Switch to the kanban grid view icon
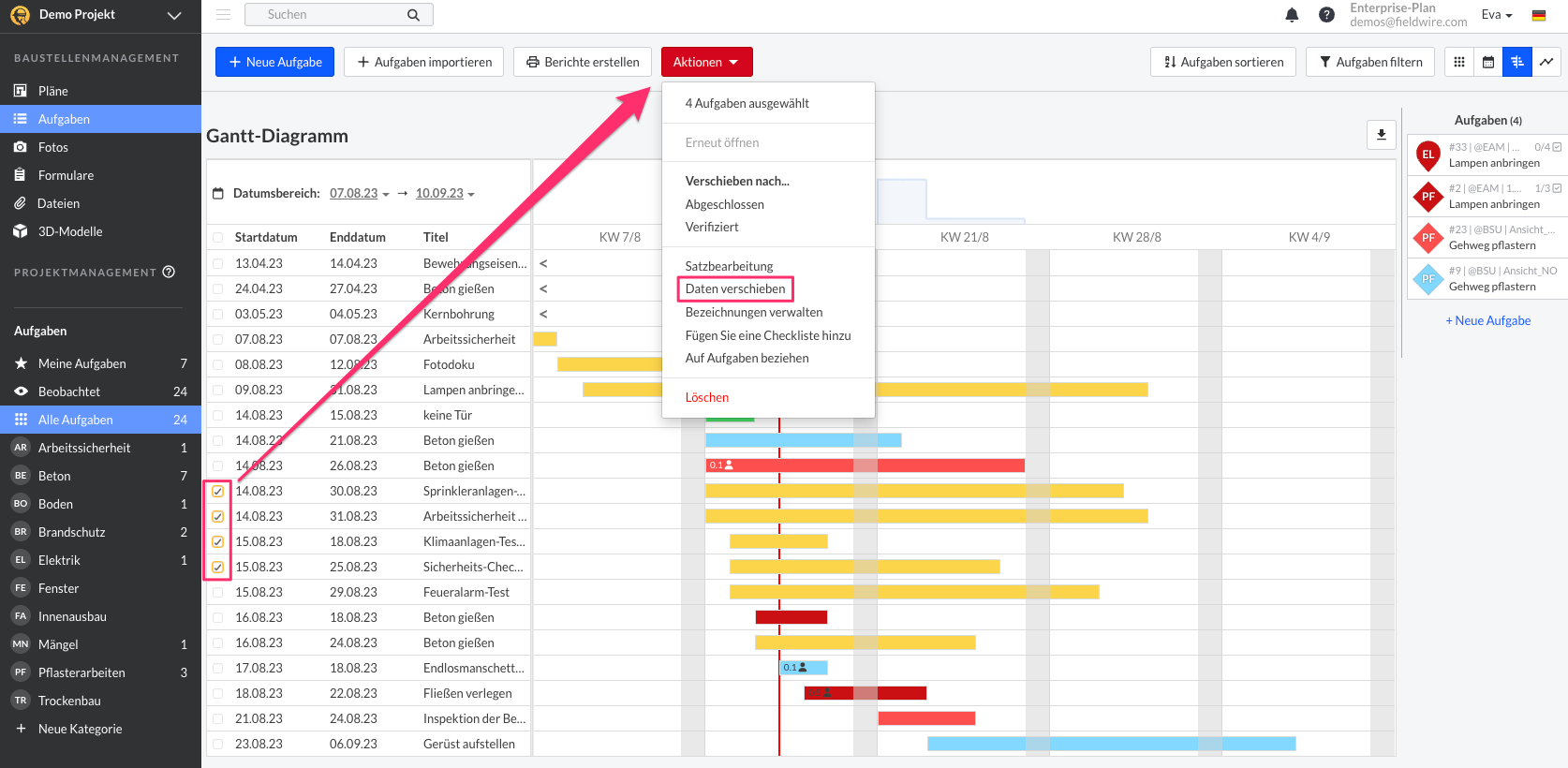 [x=1459, y=62]
